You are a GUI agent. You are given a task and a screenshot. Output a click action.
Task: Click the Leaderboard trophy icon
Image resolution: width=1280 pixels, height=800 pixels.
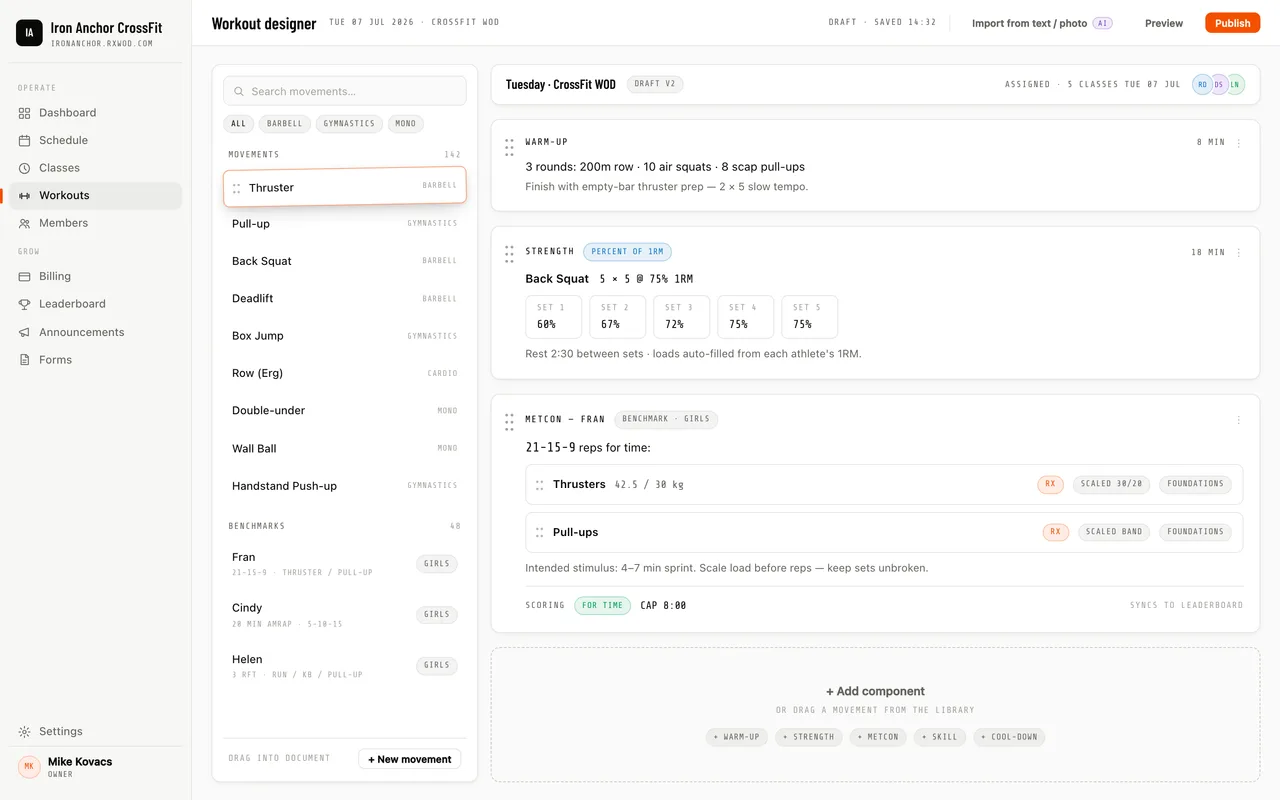[25, 304]
